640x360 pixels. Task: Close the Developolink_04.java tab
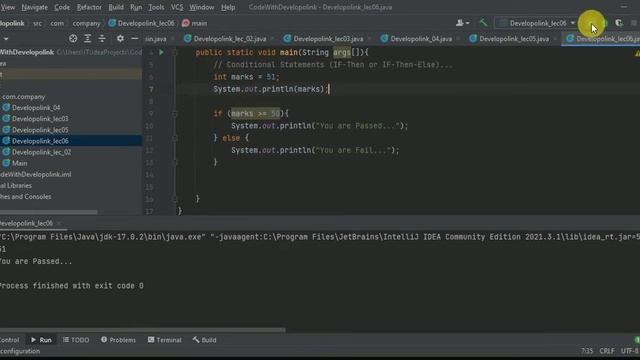click(458, 39)
